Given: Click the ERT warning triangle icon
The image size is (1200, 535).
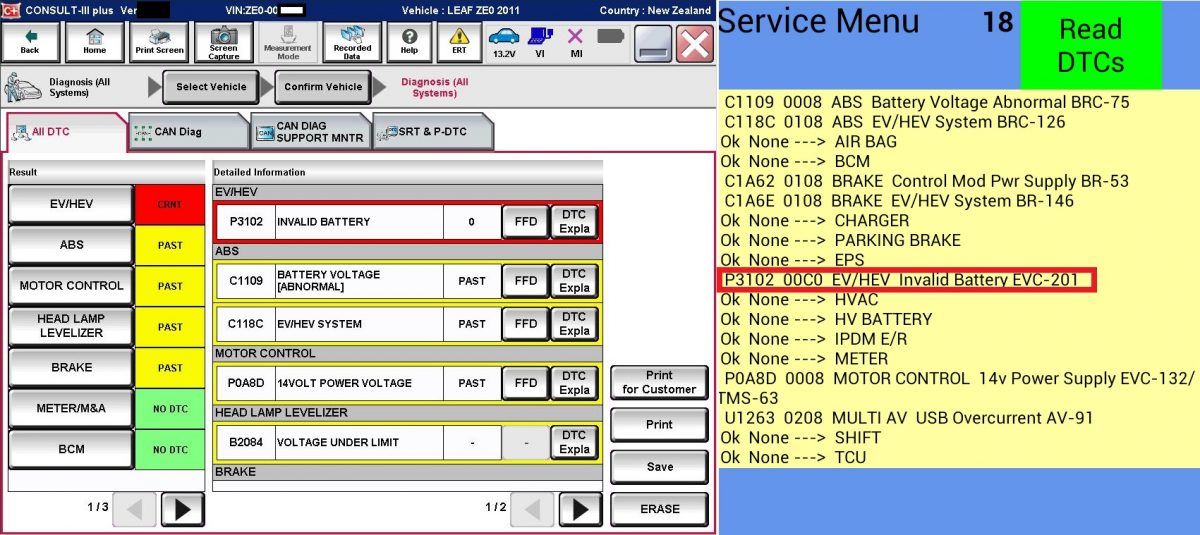Looking at the screenshot, I should coord(458,42).
